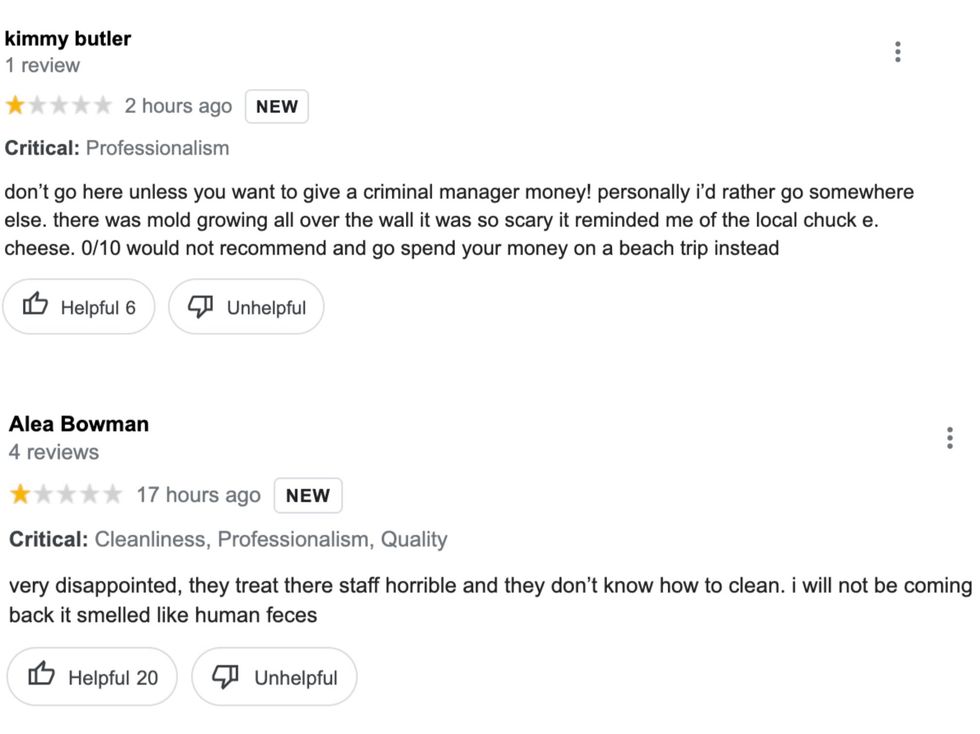This screenshot has height=734, width=980.
Task: Open kimmy butler's reviewer profile
Action: pos(68,39)
